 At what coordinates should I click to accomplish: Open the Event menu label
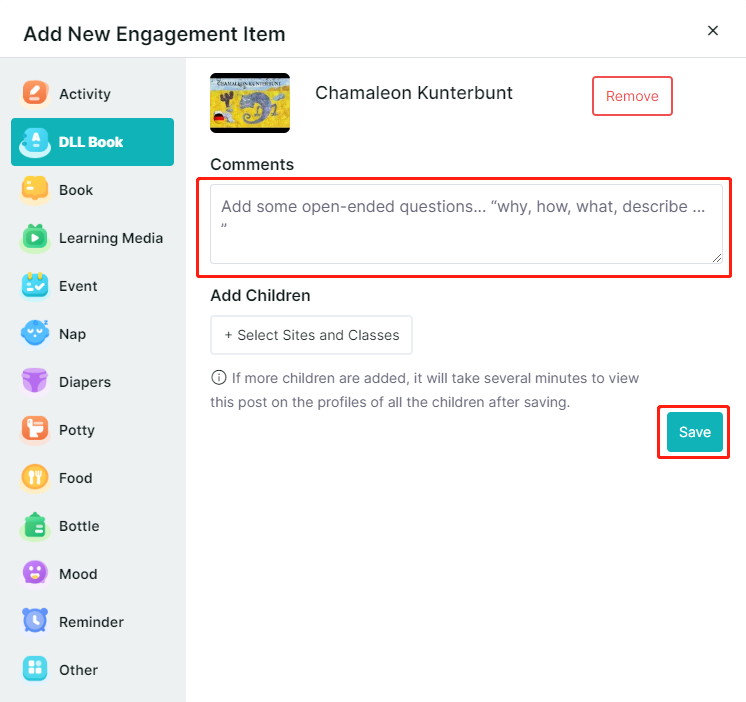(x=78, y=286)
